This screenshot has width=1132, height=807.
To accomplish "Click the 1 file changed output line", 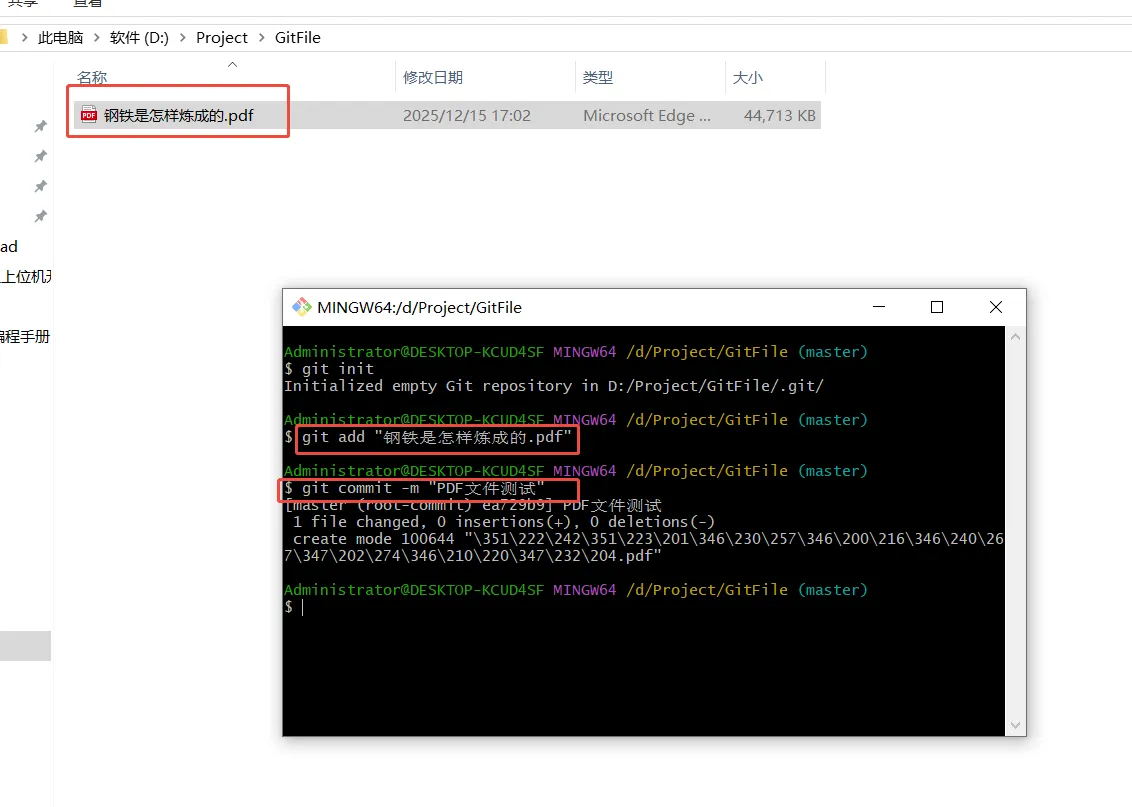I will point(504,522).
